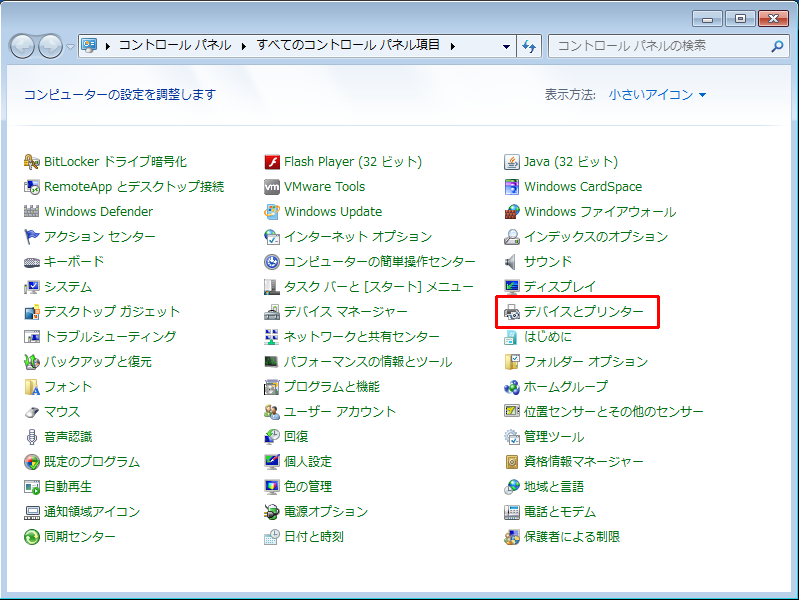799x600 pixels.
Task: Click the refresh button next to address bar
Action: [529, 46]
